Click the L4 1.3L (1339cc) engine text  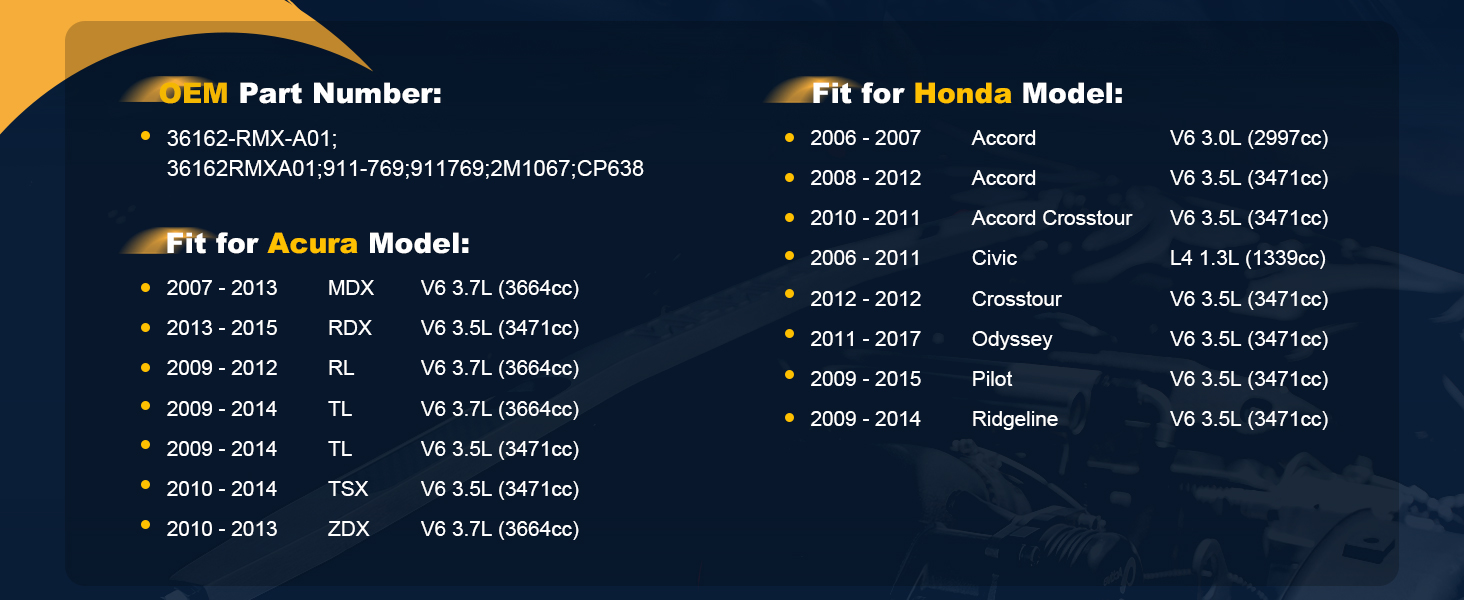point(1247,258)
